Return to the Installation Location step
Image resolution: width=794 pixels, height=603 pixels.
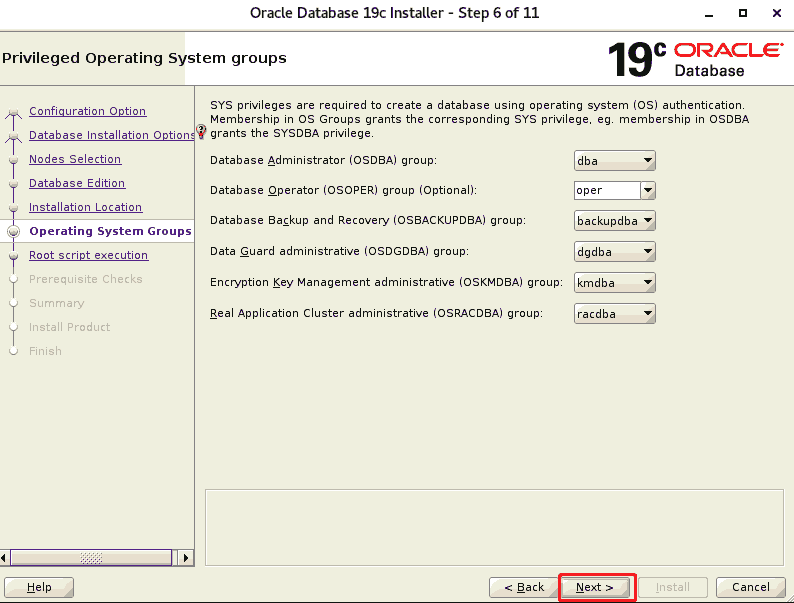point(86,207)
